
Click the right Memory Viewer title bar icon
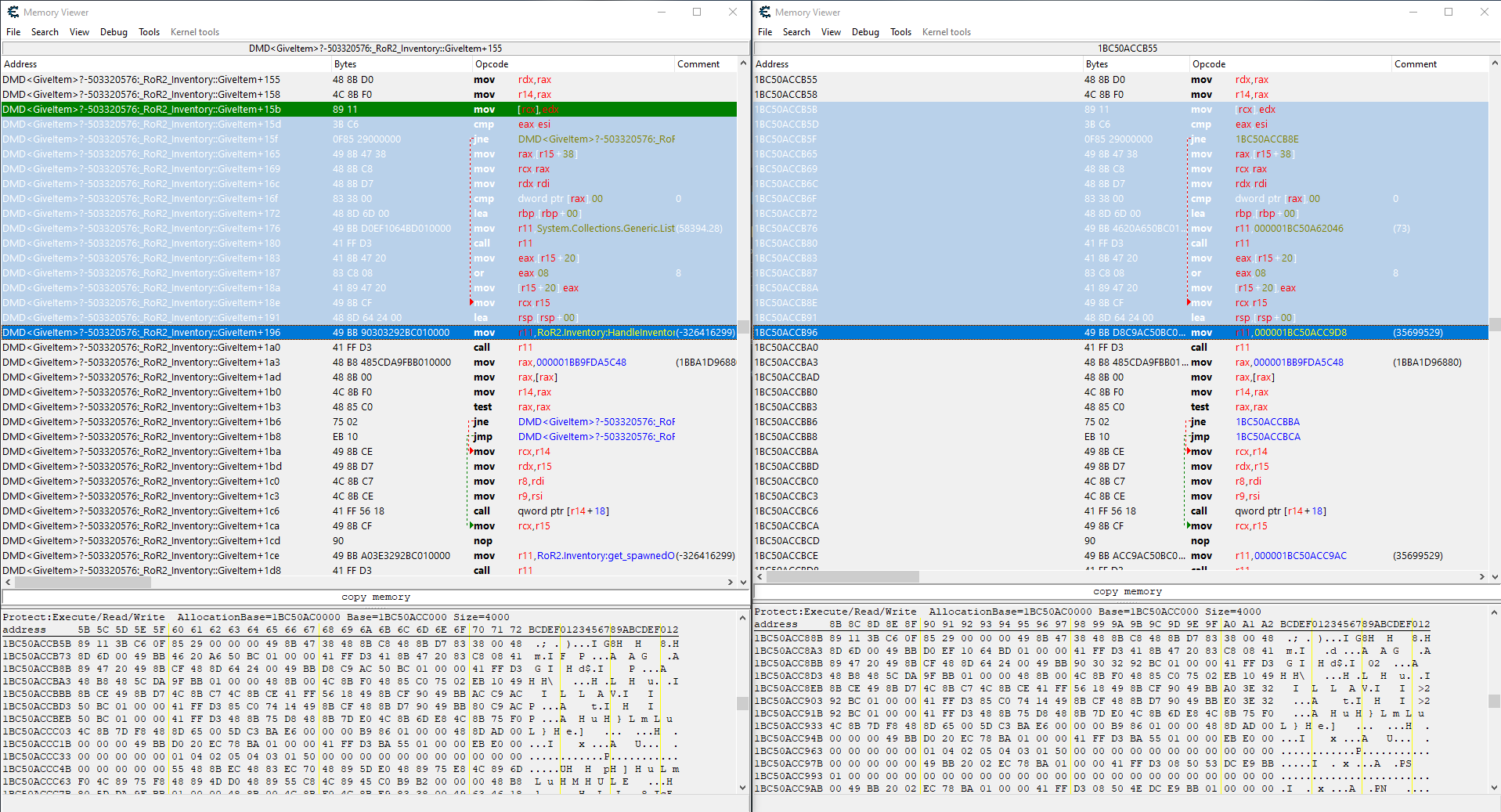pos(764,12)
